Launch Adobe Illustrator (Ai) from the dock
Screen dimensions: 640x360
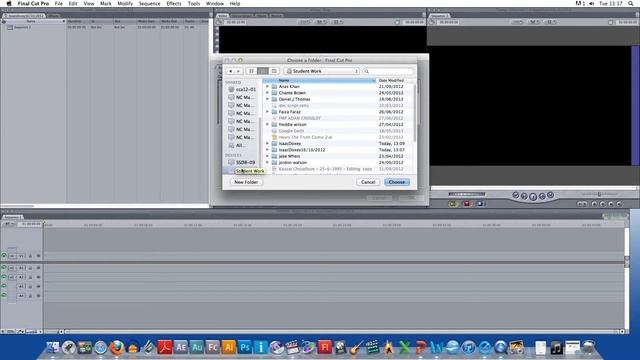click(229, 347)
